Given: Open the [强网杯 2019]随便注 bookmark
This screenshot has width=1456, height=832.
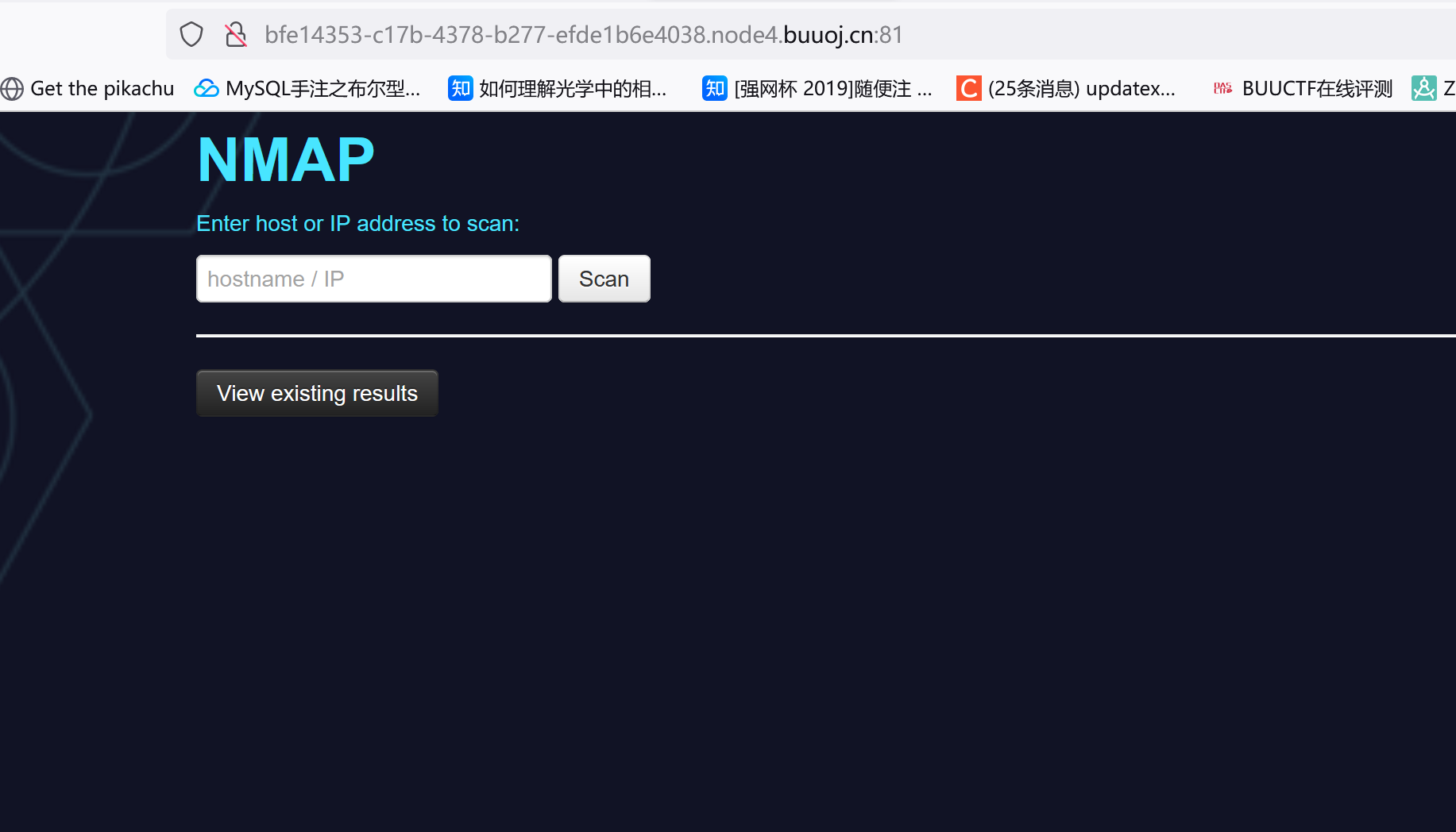Looking at the screenshot, I should coord(818,88).
